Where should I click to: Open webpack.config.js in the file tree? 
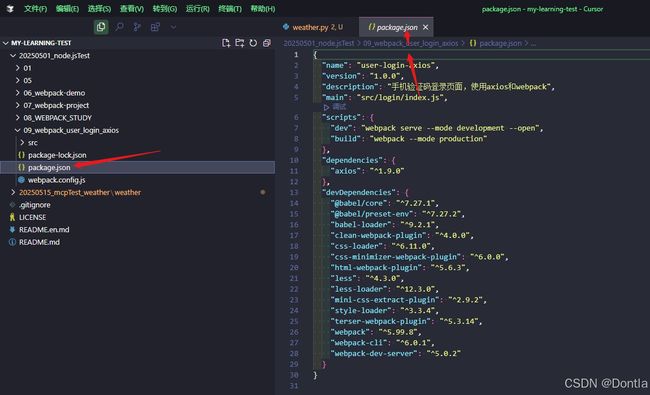pos(56,180)
